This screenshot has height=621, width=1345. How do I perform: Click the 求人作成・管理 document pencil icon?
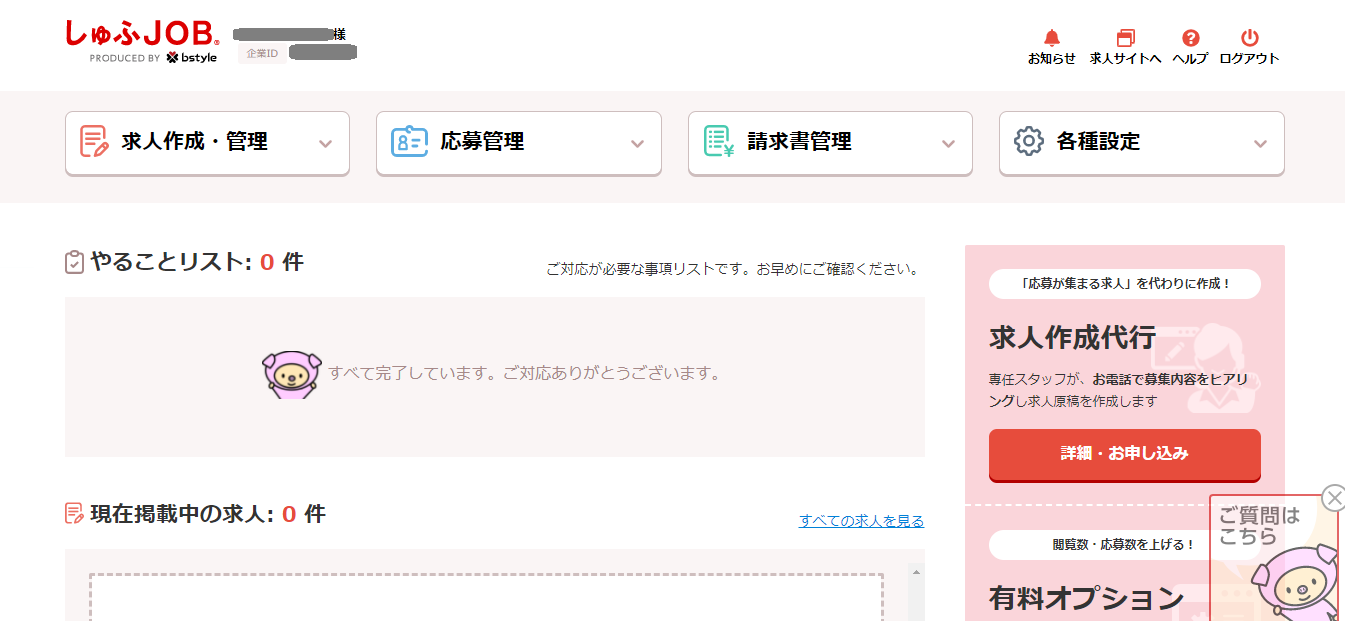click(x=95, y=142)
